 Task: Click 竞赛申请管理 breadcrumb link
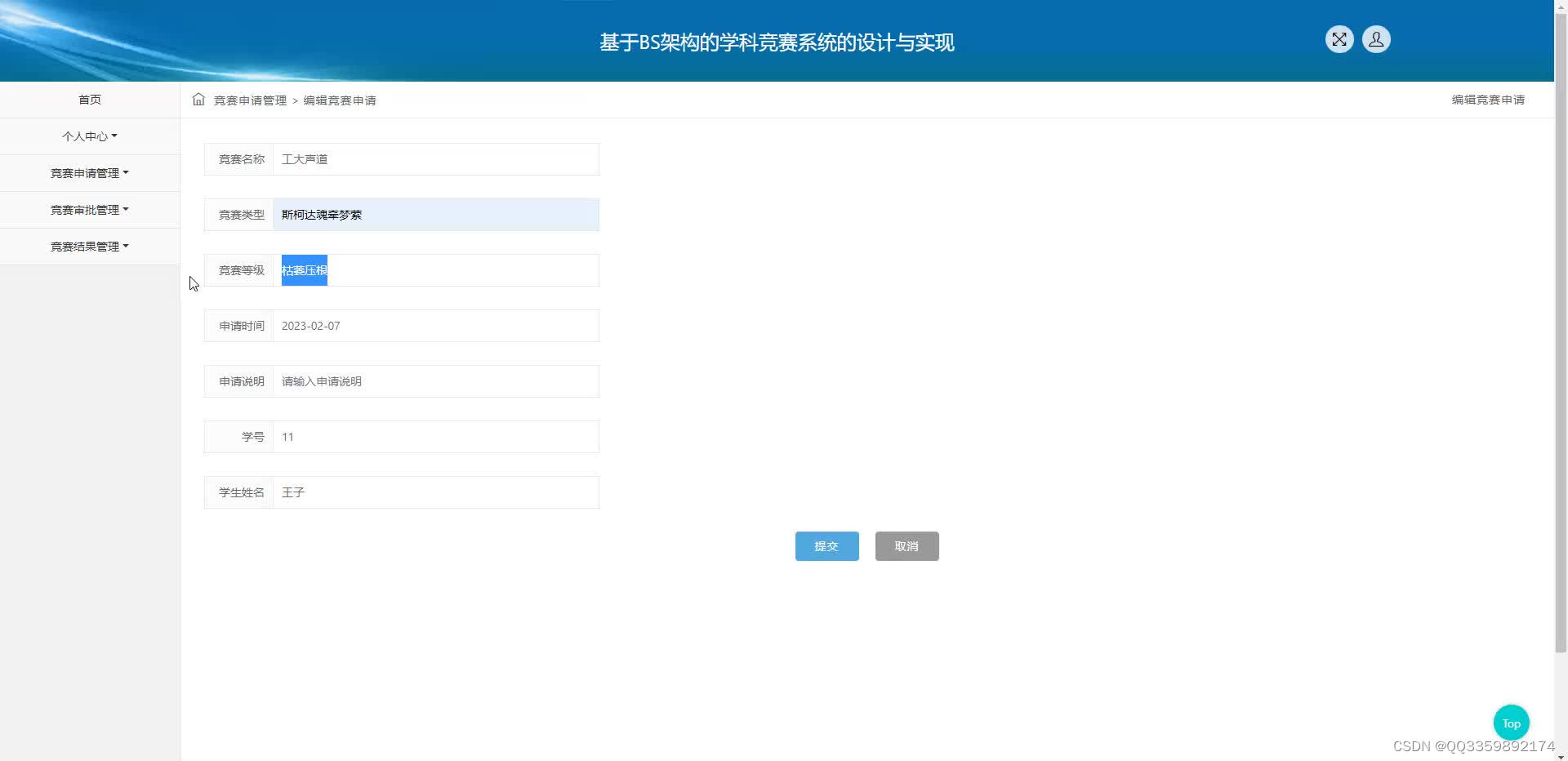point(250,100)
